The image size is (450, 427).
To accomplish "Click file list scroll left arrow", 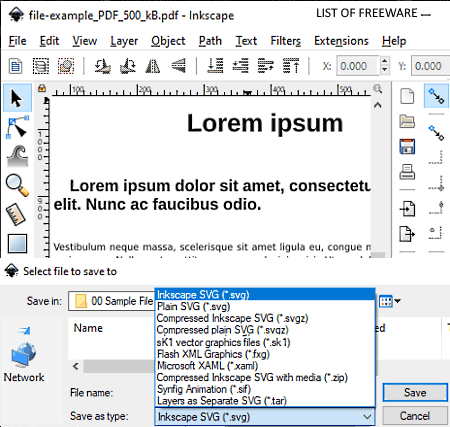I will (76, 366).
